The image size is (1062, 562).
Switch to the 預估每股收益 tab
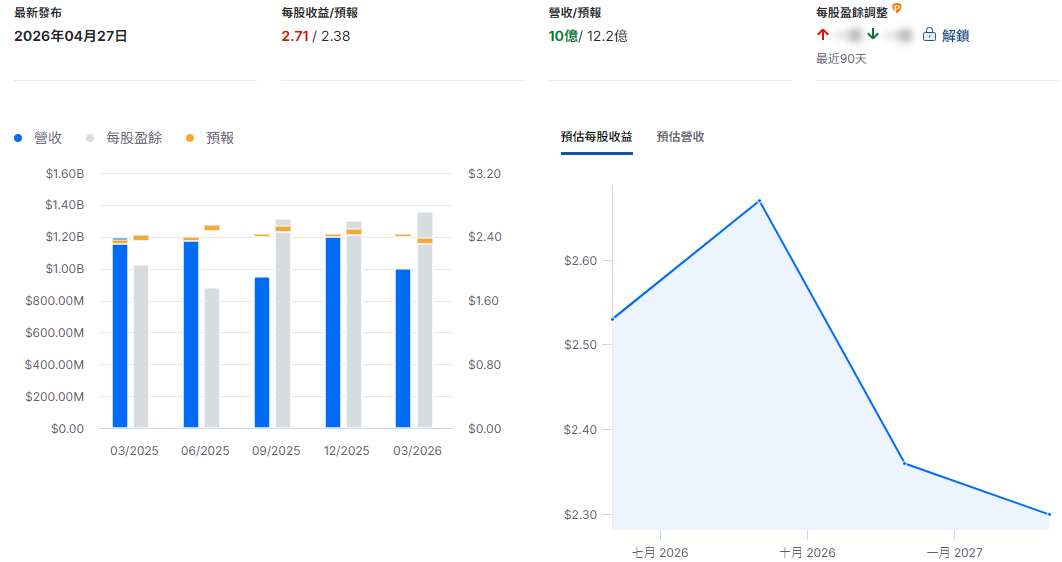pyautogui.click(x=597, y=137)
